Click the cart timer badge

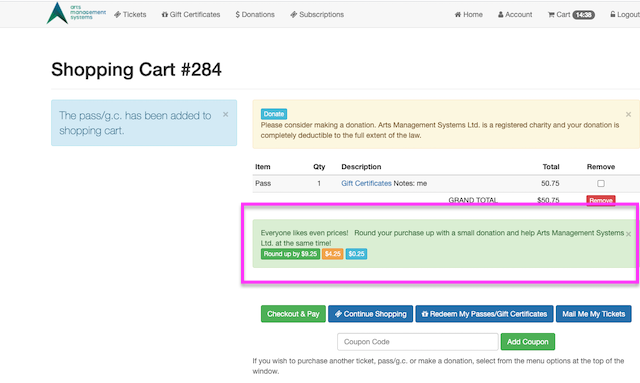coord(584,15)
